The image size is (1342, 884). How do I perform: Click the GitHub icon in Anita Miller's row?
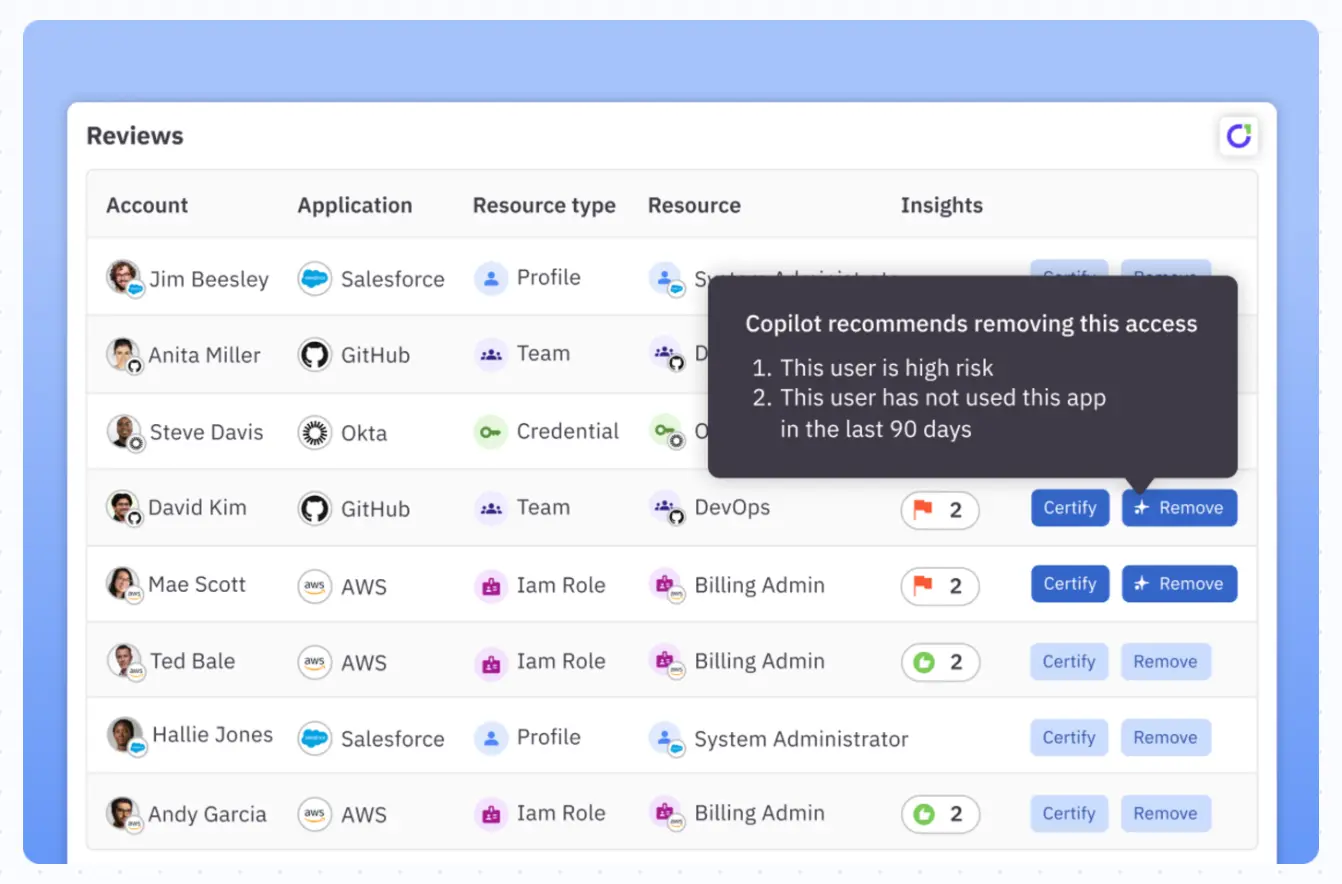pos(314,355)
